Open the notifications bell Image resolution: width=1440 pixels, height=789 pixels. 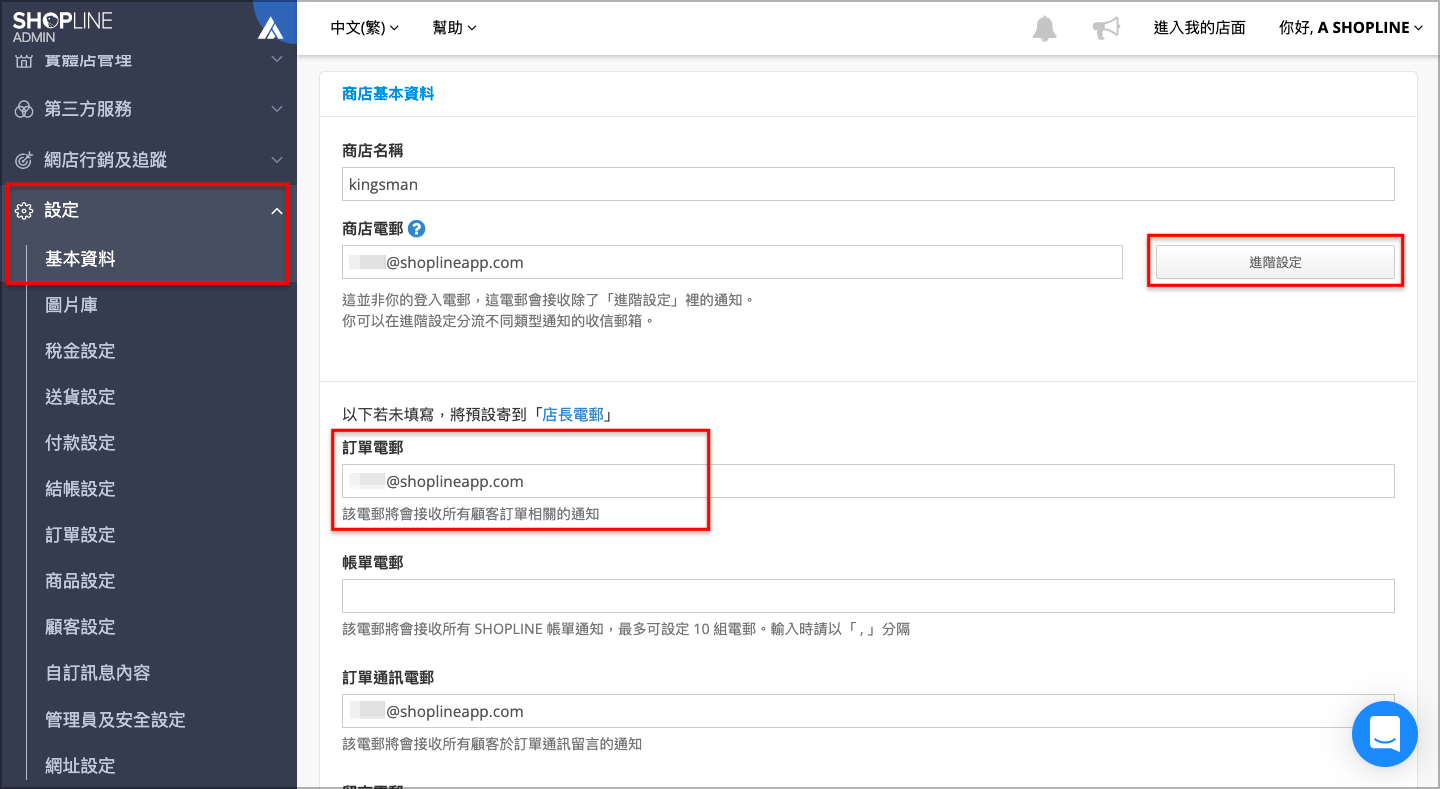(1044, 28)
